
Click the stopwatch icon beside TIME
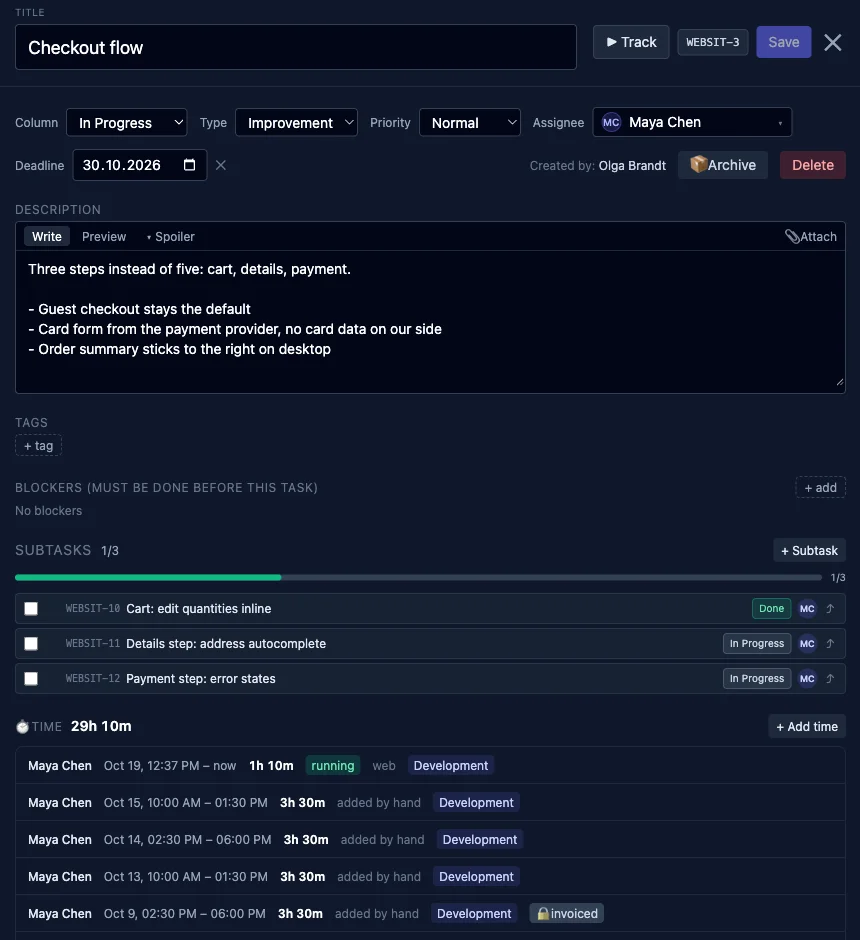pos(22,727)
